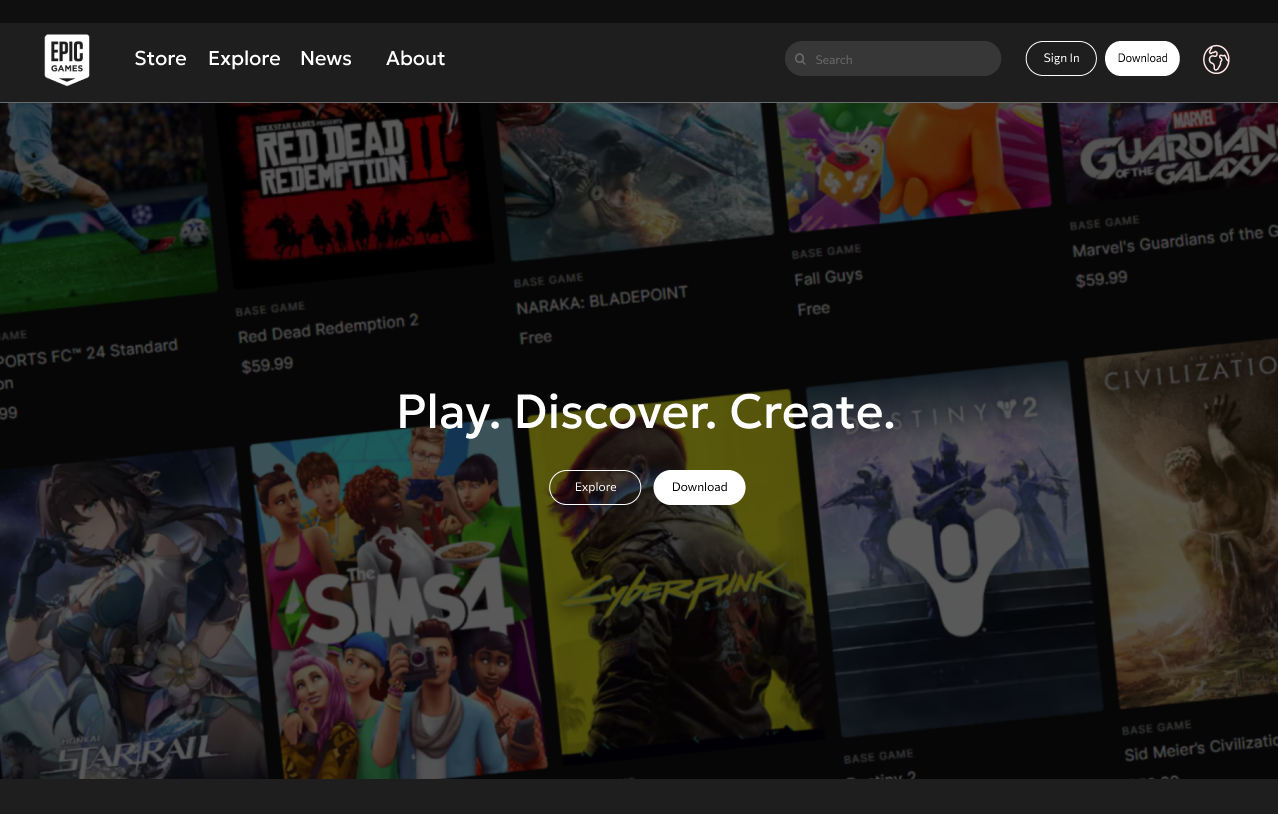Click inside the Search input field

900,59
